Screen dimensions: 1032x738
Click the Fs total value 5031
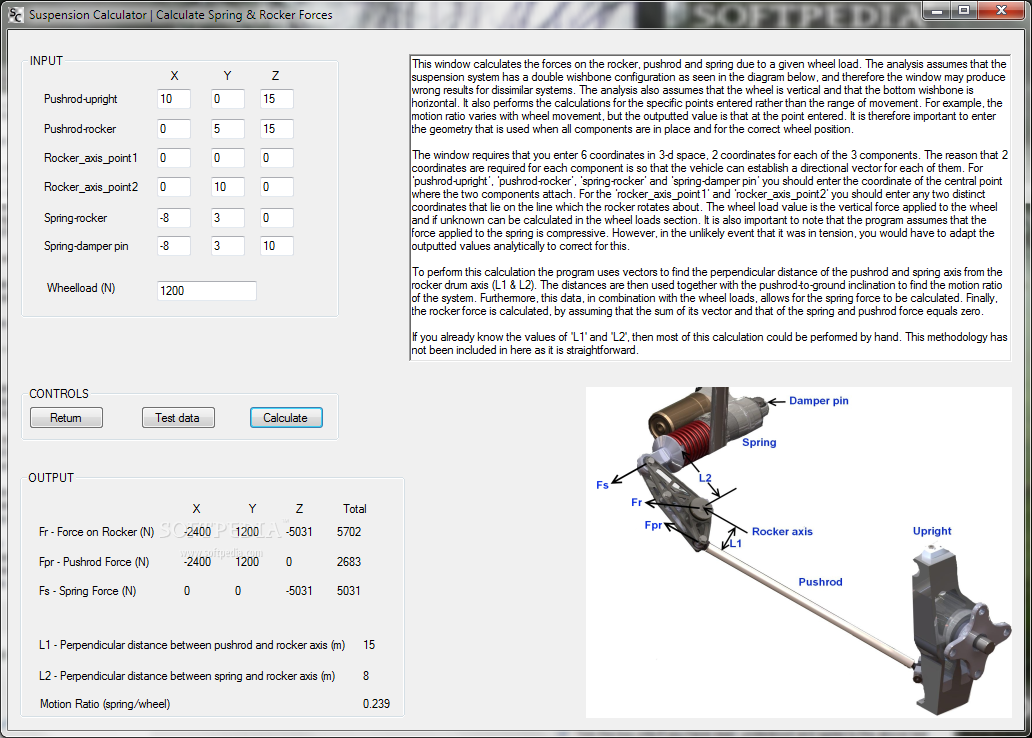pos(349,591)
